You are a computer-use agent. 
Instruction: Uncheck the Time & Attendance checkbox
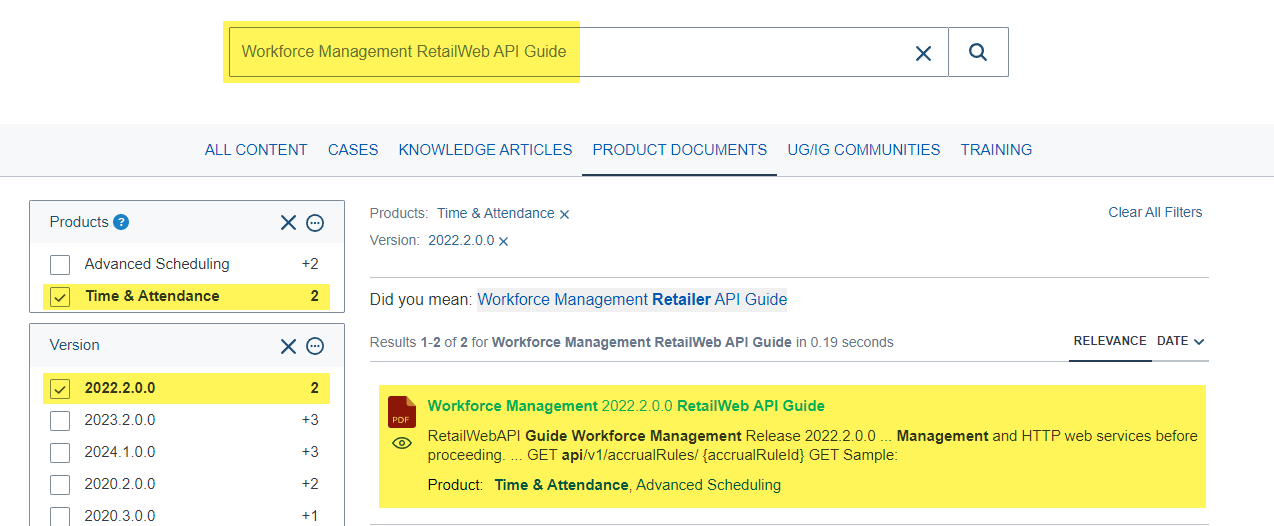coord(61,297)
